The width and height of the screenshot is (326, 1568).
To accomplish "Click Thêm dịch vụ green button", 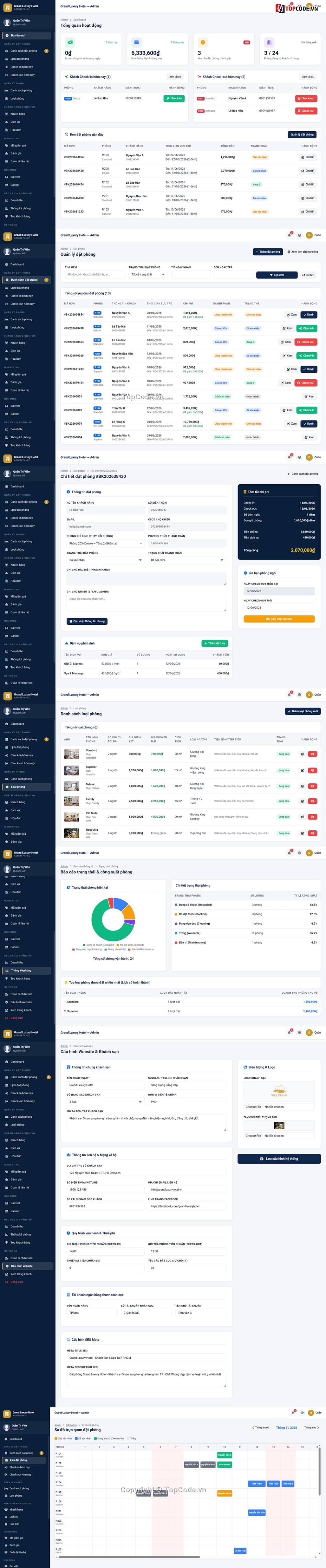I will (x=215, y=643).
